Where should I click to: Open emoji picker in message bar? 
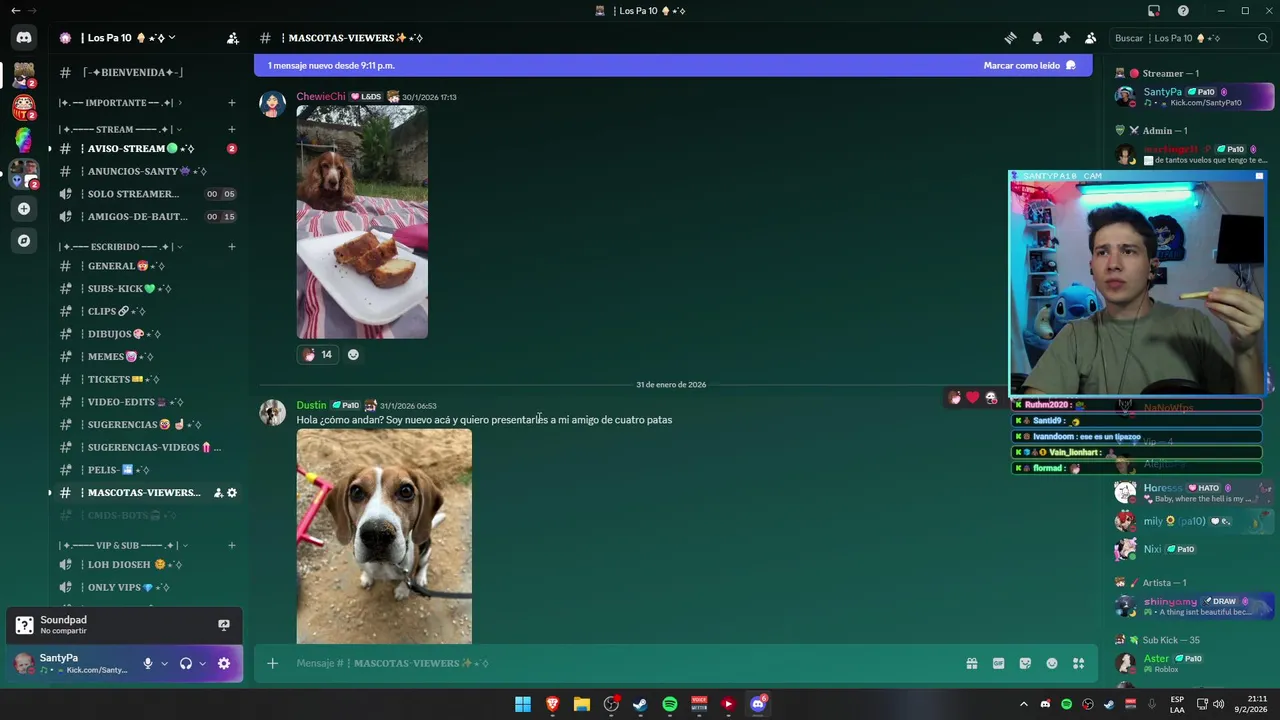point(1052,663)
